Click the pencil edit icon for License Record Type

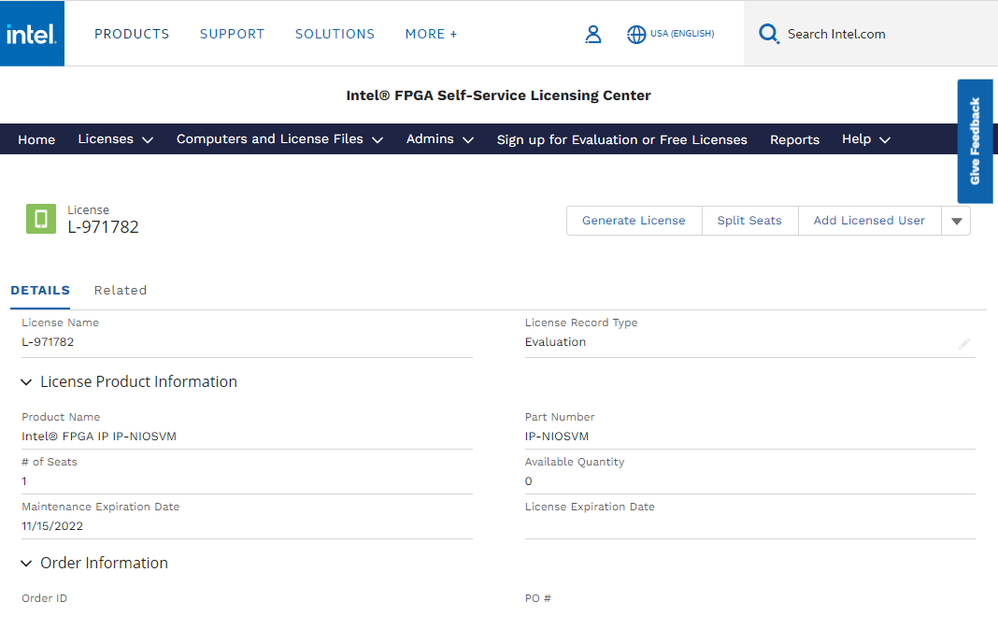[964, 343]
